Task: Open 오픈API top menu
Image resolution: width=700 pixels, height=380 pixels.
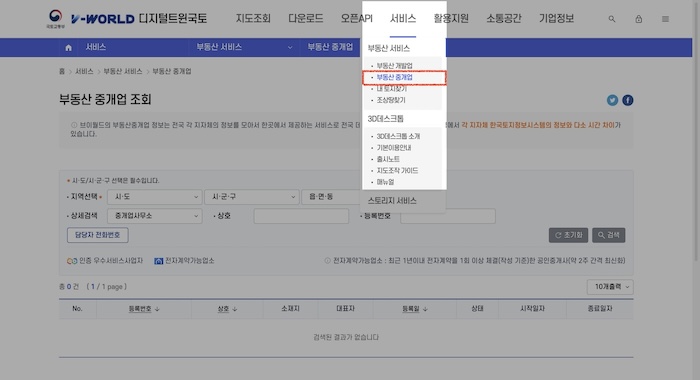Action: pyautogui.click(x=356, y=18)
